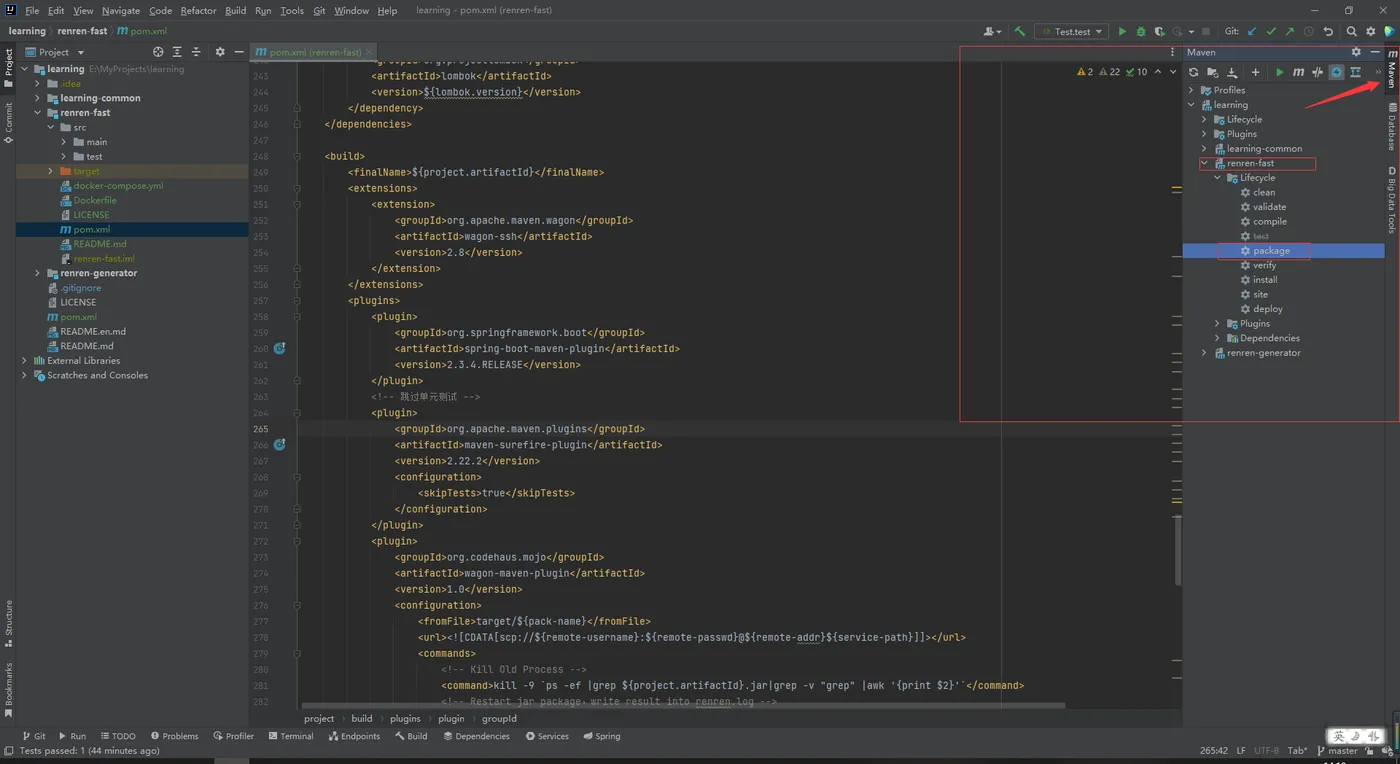Screen dimensions: 1400x764
Task: Click renren-fast in navigation bar
Action: pos(83,31)
